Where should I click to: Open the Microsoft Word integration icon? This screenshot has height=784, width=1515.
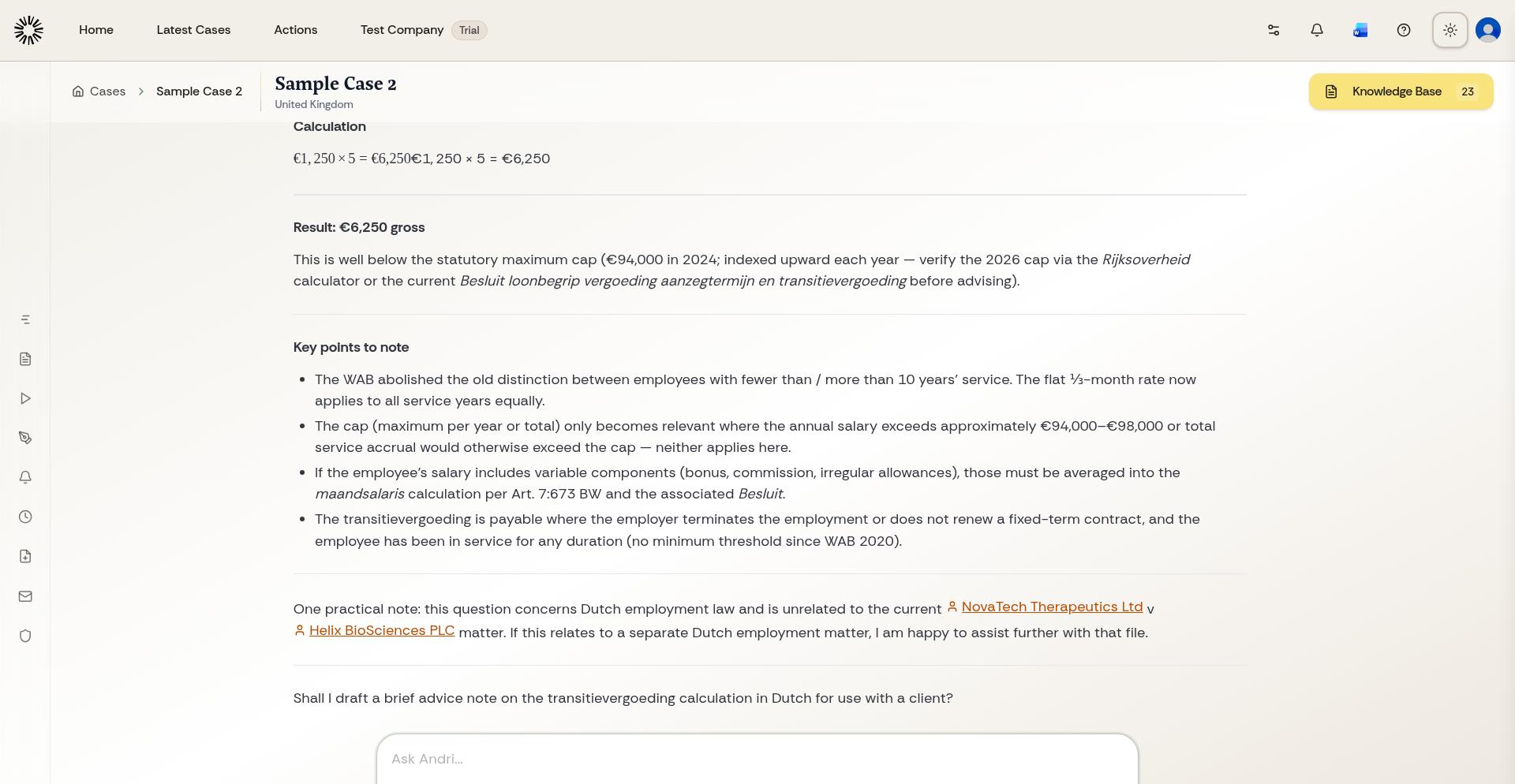pyautogui.click(x=1360, y=30)
